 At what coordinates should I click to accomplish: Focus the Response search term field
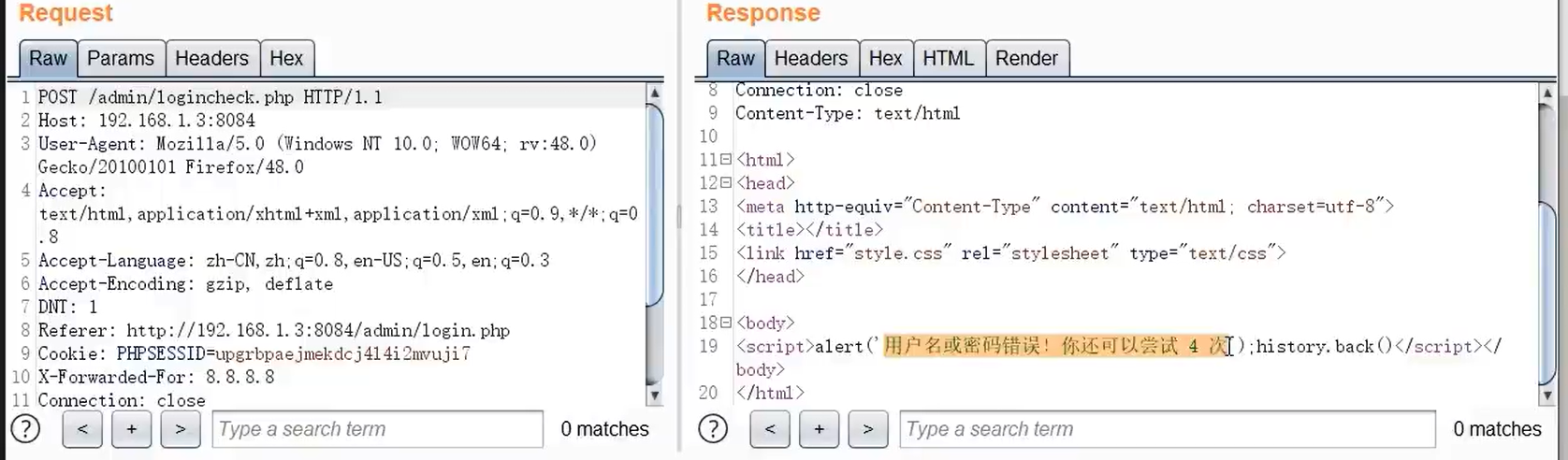[x=1168, y=429]
